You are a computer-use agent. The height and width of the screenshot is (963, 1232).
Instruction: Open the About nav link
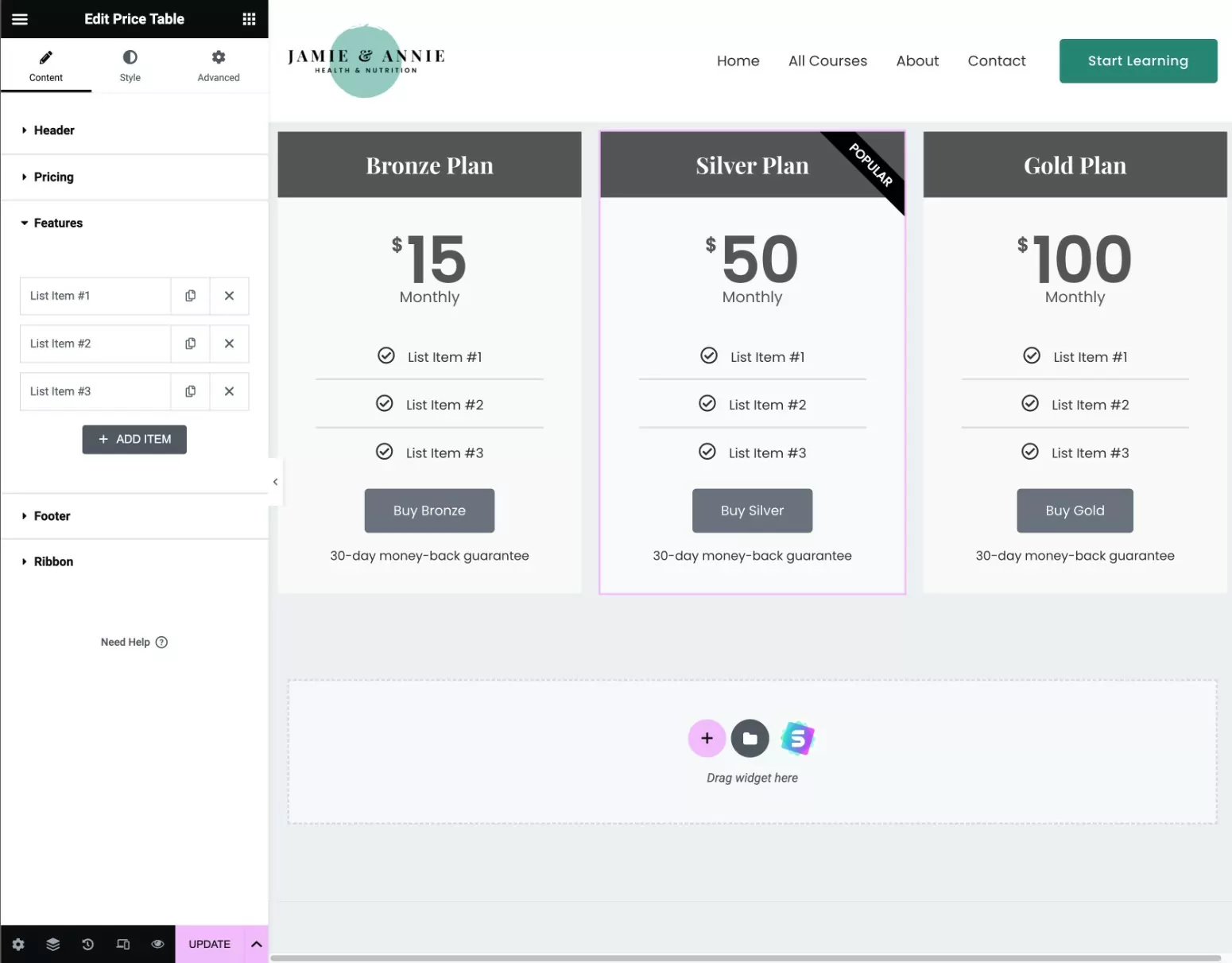tap(918, 61)
